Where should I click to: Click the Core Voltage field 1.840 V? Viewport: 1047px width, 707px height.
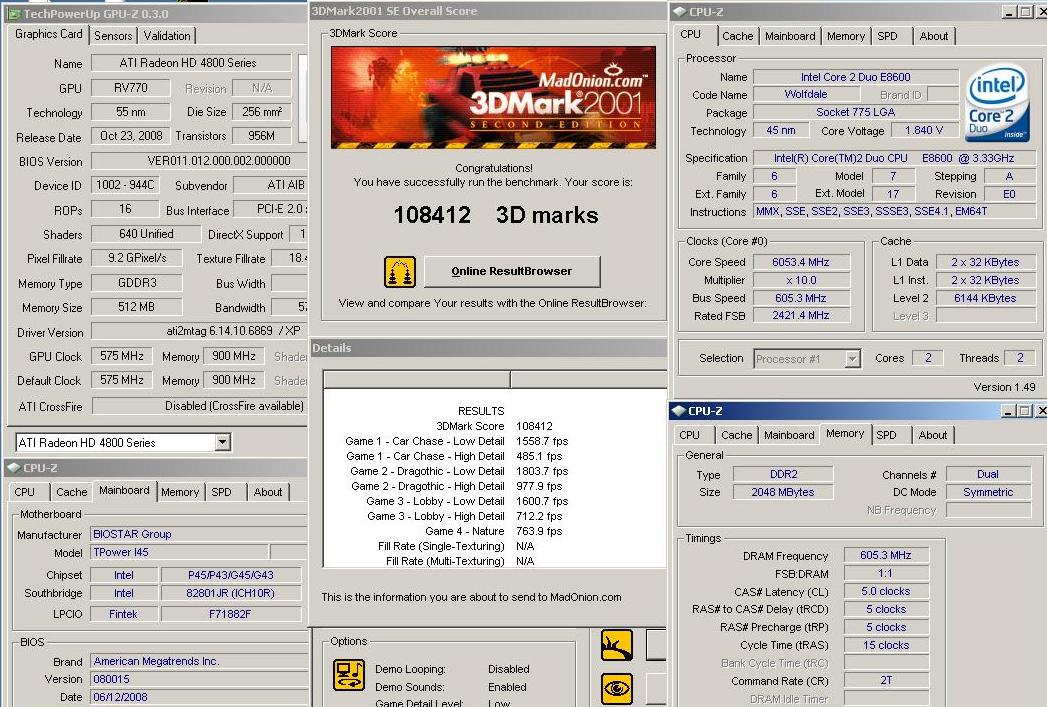[x=924, y=130]
